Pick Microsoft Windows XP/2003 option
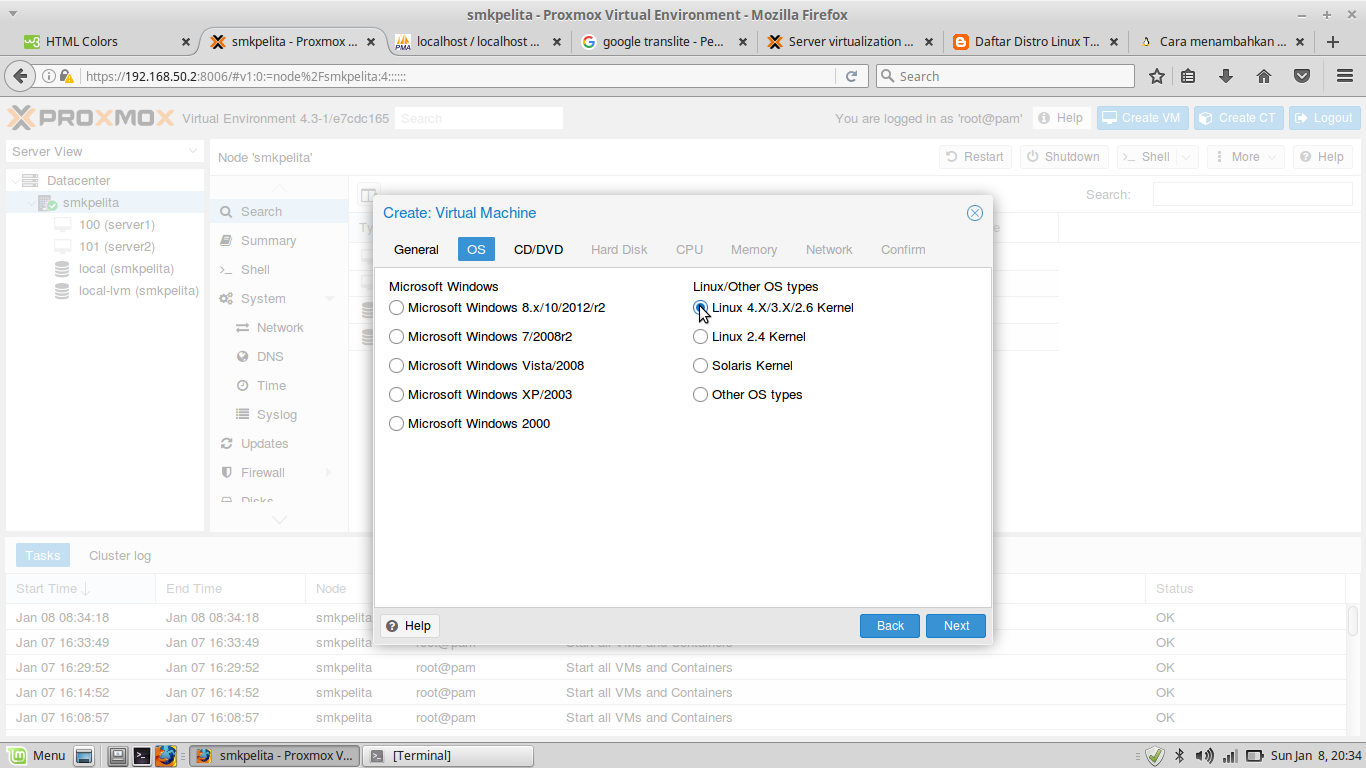This screenshot has width=1366, height=768. [x=397, y=395]
